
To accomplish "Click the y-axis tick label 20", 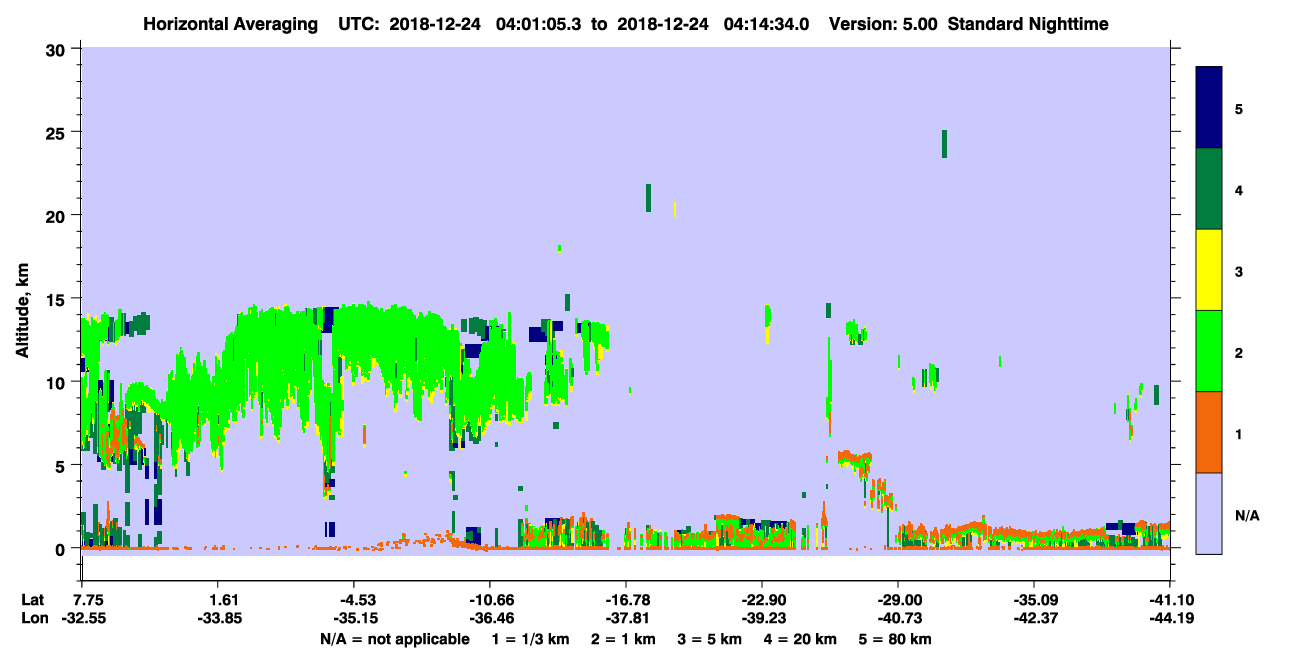I will [x=58, y=215].
